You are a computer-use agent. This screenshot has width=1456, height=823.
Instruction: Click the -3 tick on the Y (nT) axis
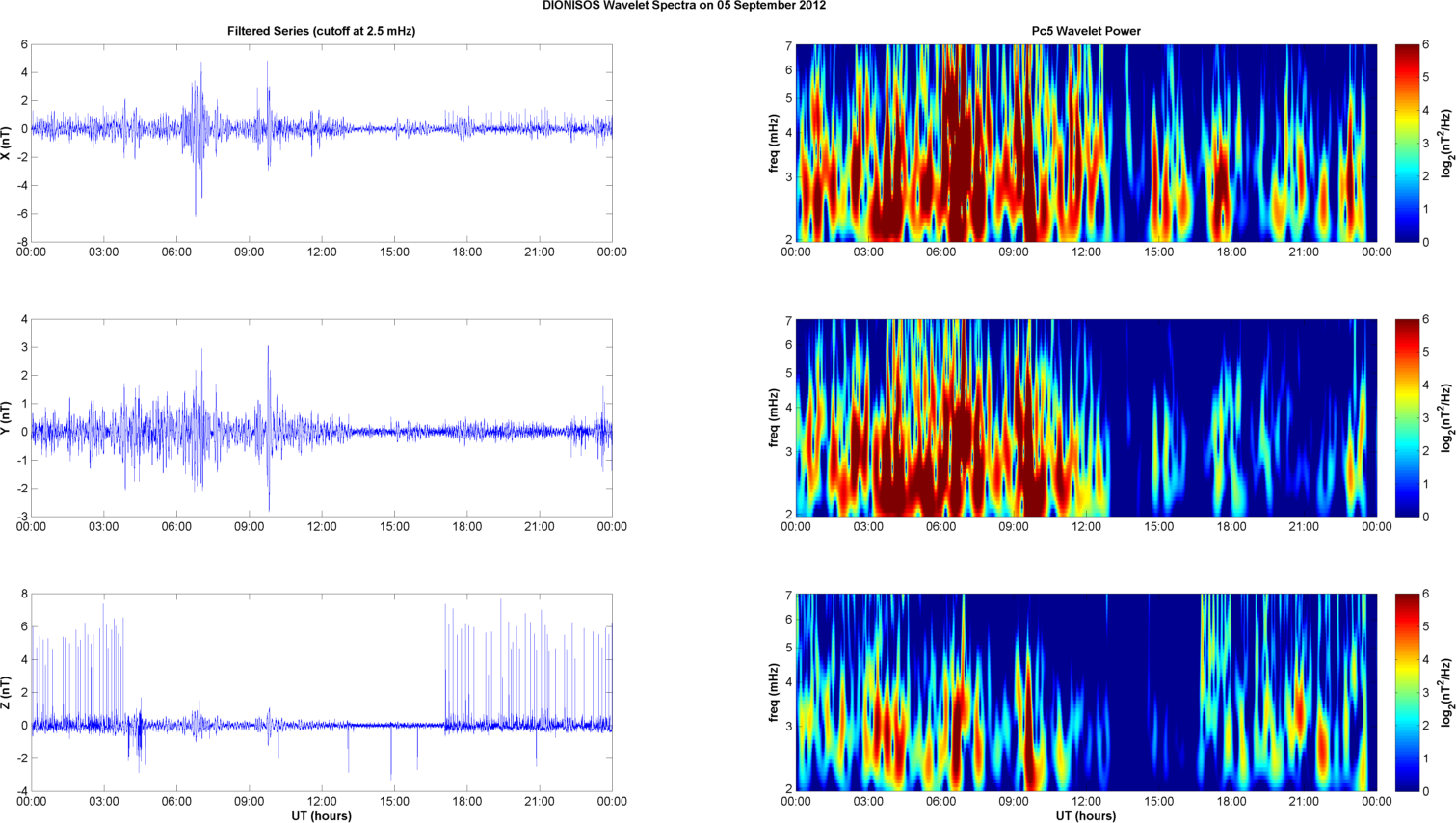[x=21, y=517]
